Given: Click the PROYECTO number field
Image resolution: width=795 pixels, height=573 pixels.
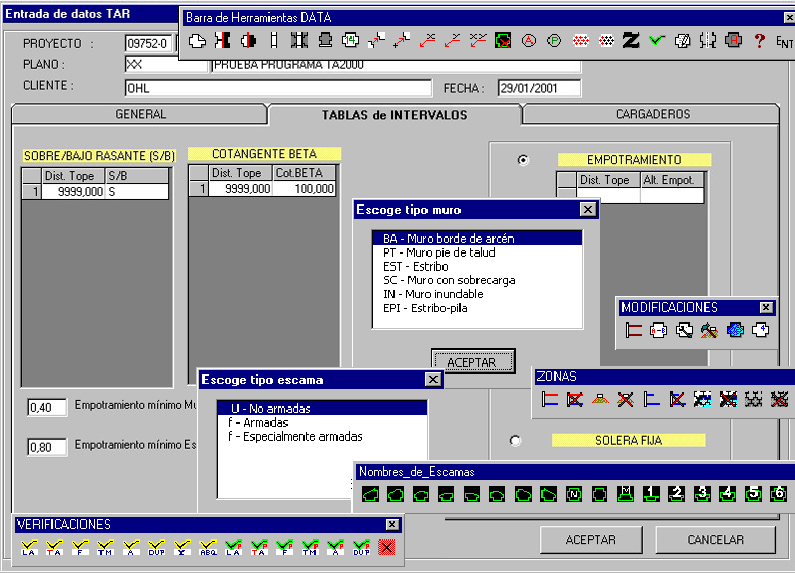Looking at the screenshot, I should pyautogui.click(x=149, y=44).
